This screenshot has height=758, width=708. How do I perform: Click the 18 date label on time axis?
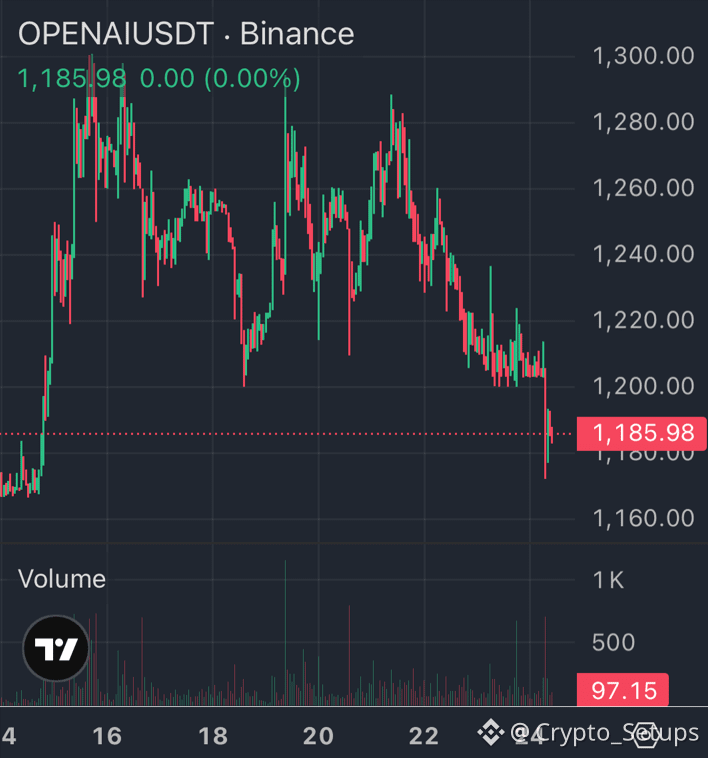coord(213,736)
